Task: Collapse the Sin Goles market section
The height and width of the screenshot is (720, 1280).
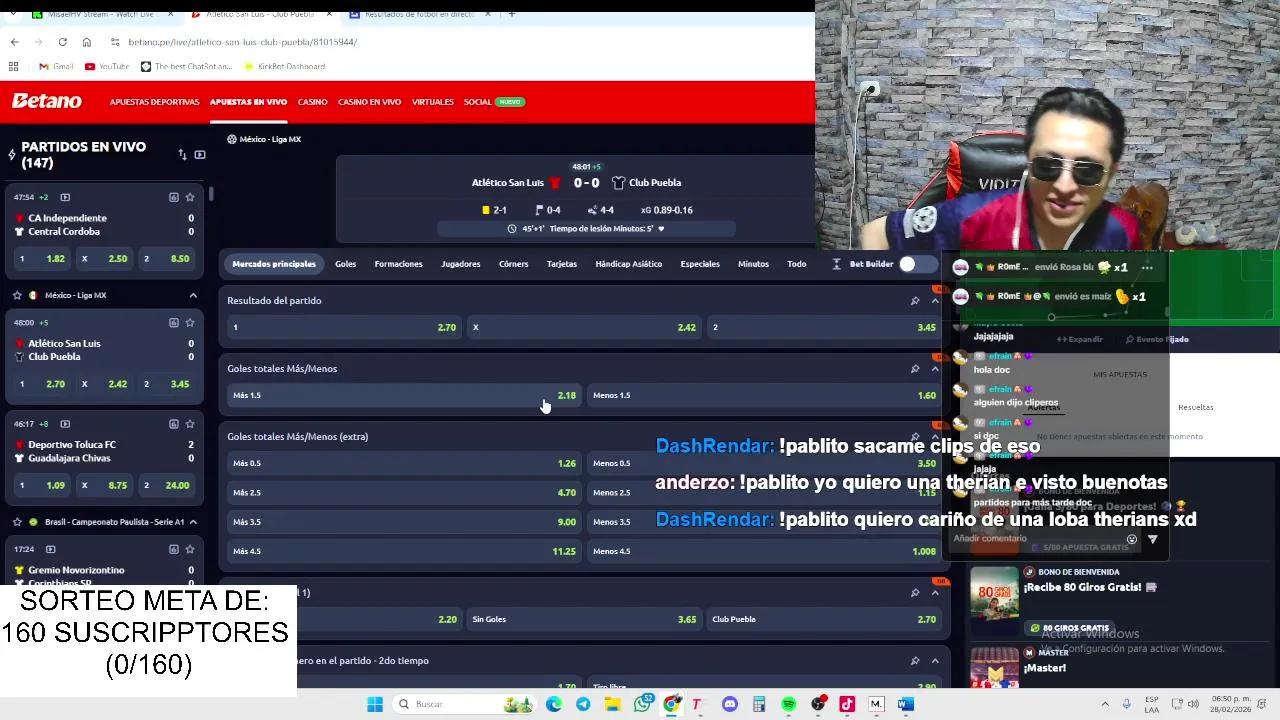Action: 935,593
